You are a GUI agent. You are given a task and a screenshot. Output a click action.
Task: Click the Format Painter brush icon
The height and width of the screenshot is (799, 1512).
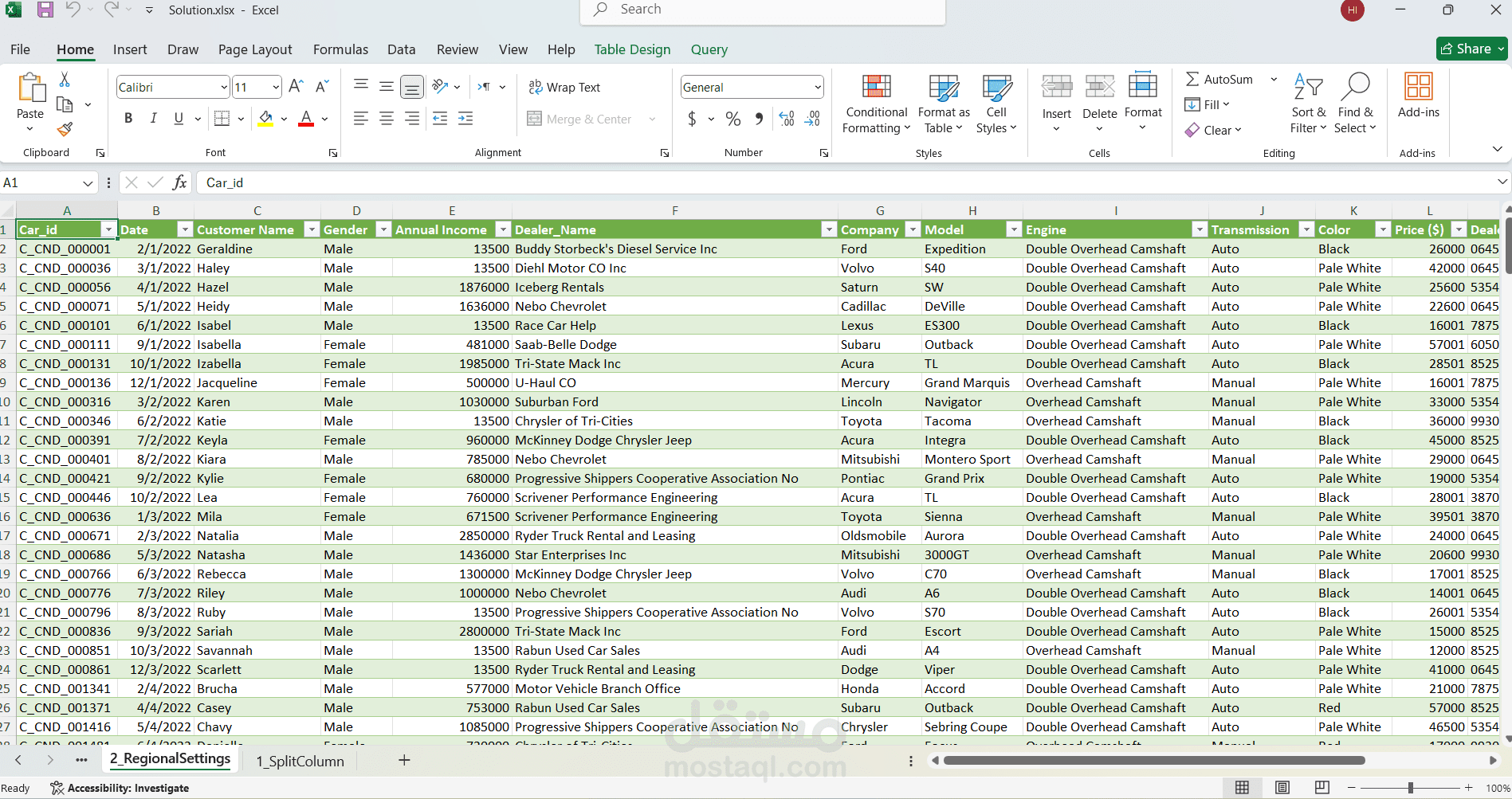(65, 129)
